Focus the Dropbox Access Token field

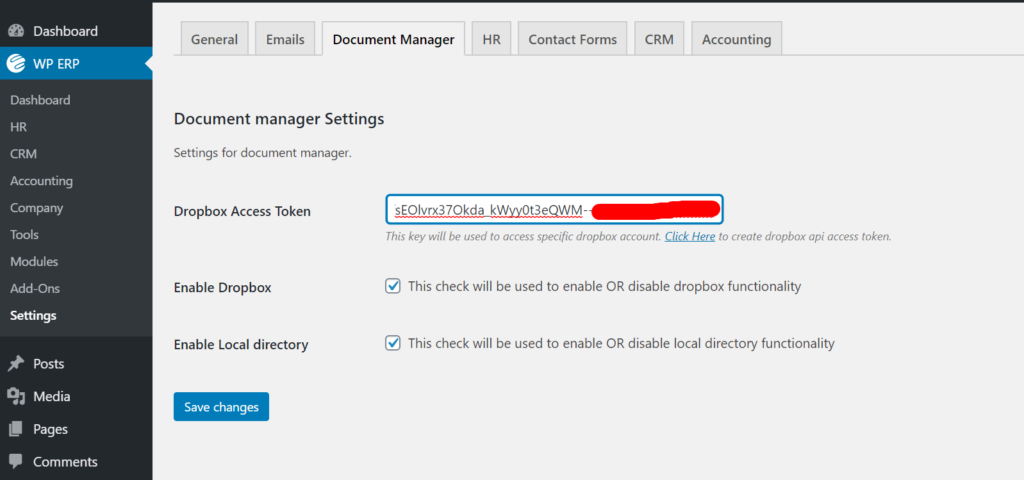pyautogui.click(x=554, y=210)
